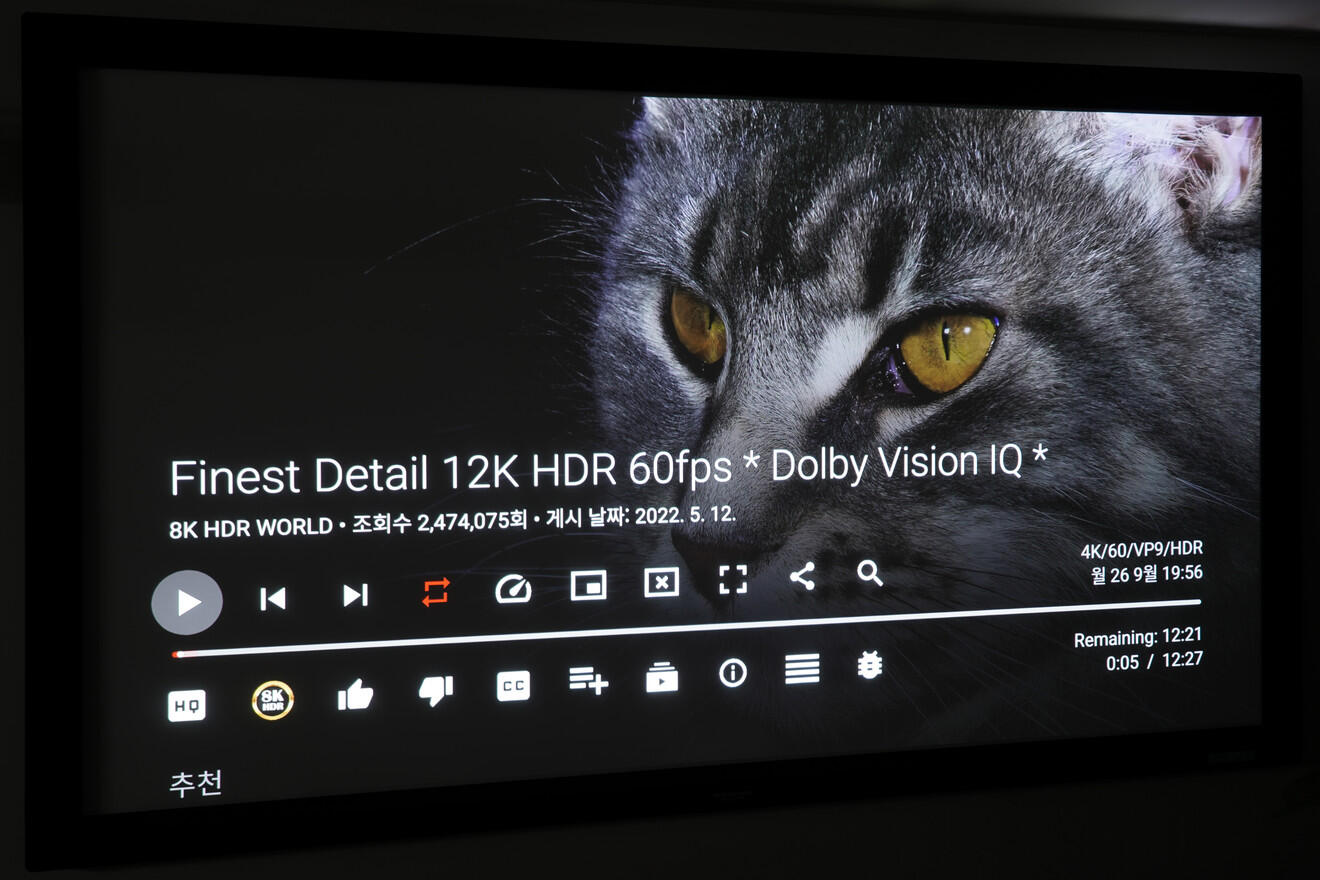Start playback with the play button
1320x880 pixels.
187,602
